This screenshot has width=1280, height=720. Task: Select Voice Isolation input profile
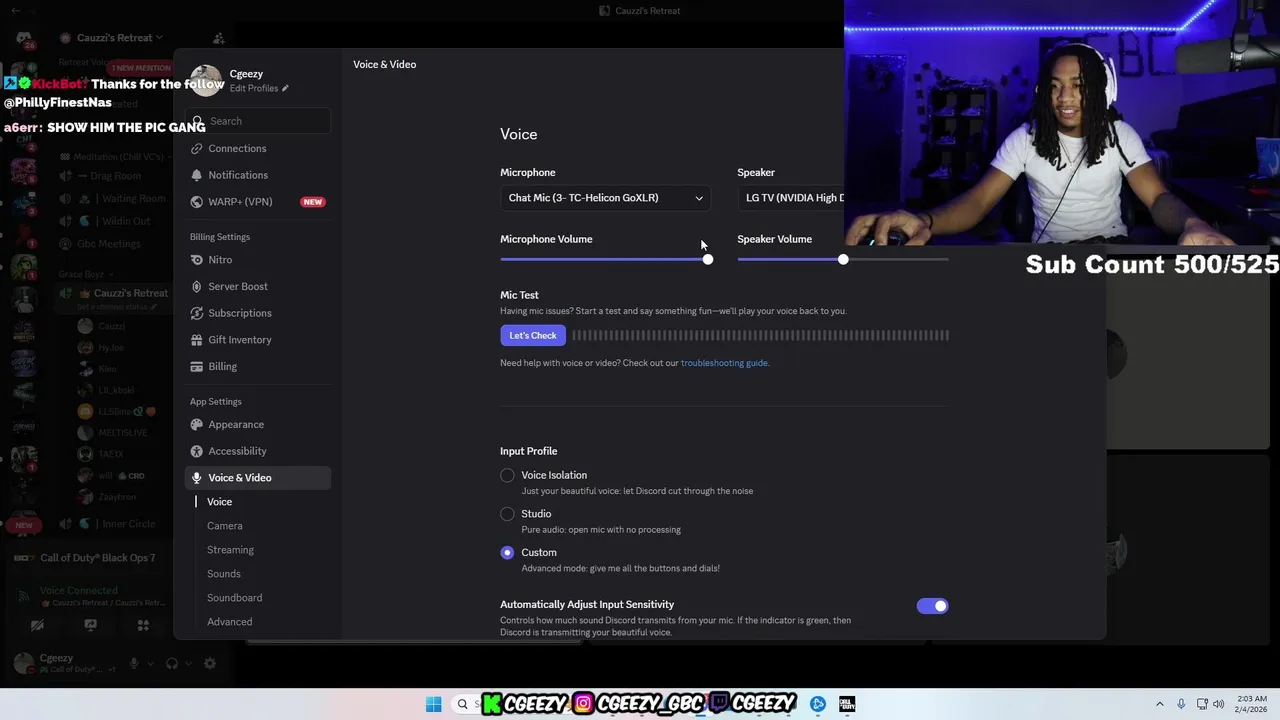[507, 476]
